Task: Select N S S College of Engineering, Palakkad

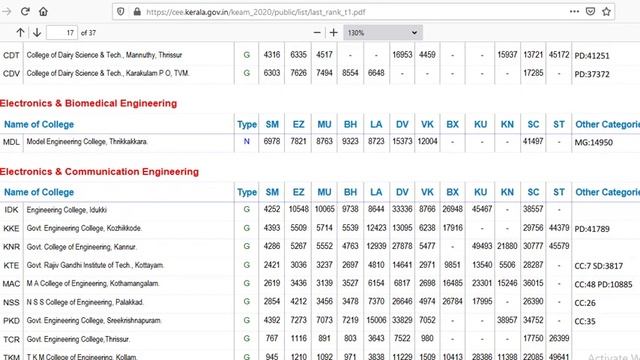Action: pyautogui.click(x=85, y=302)
